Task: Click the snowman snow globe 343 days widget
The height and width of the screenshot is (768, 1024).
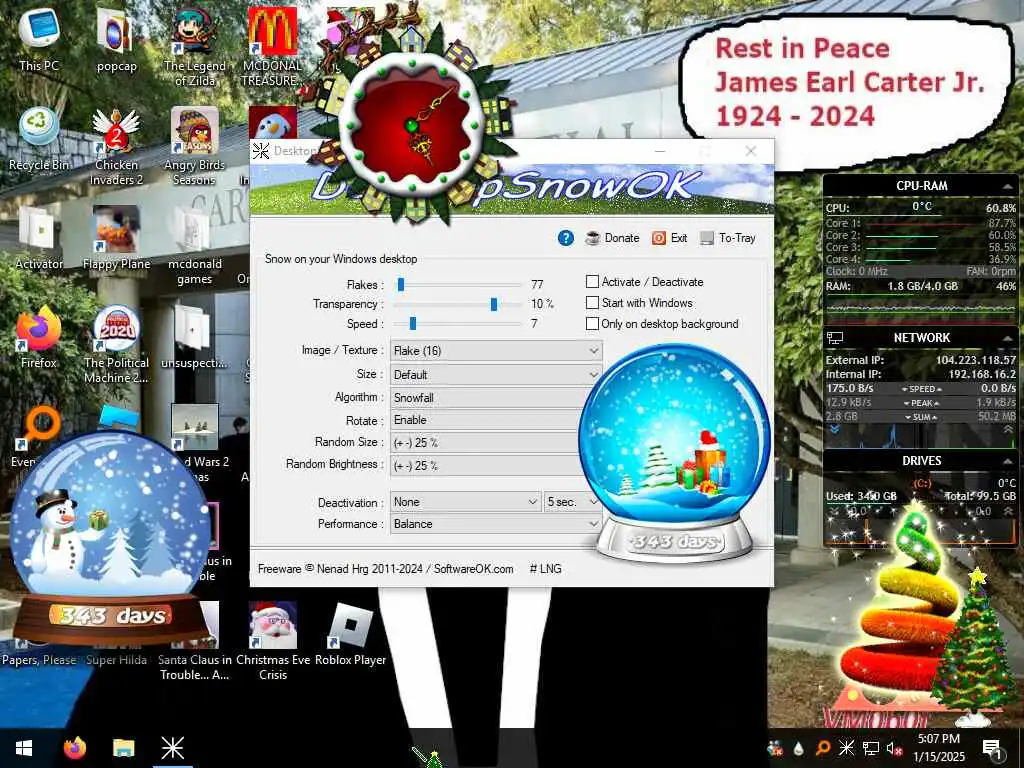Action: coord(111,539)
